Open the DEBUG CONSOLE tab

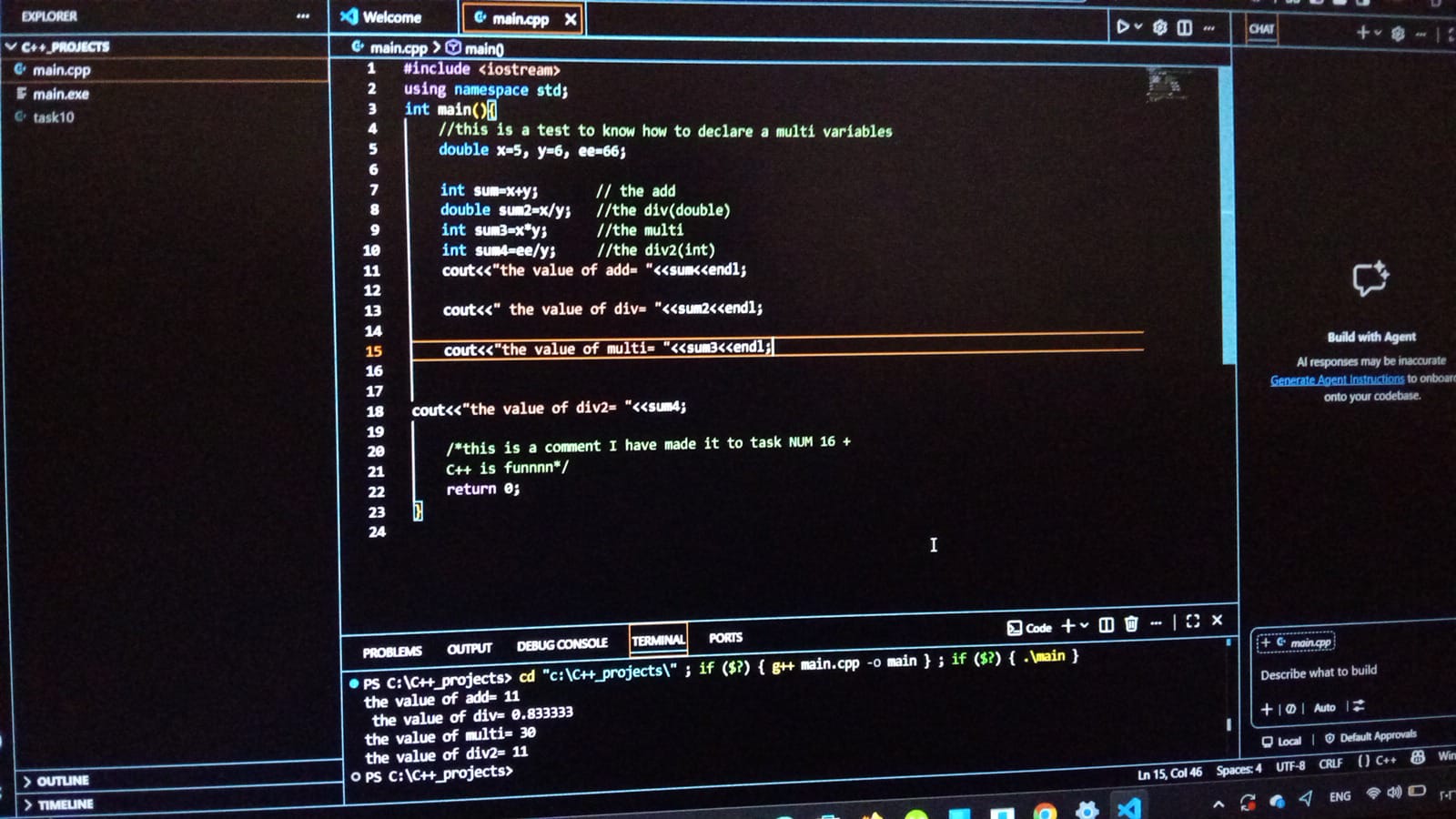[562, 644]
